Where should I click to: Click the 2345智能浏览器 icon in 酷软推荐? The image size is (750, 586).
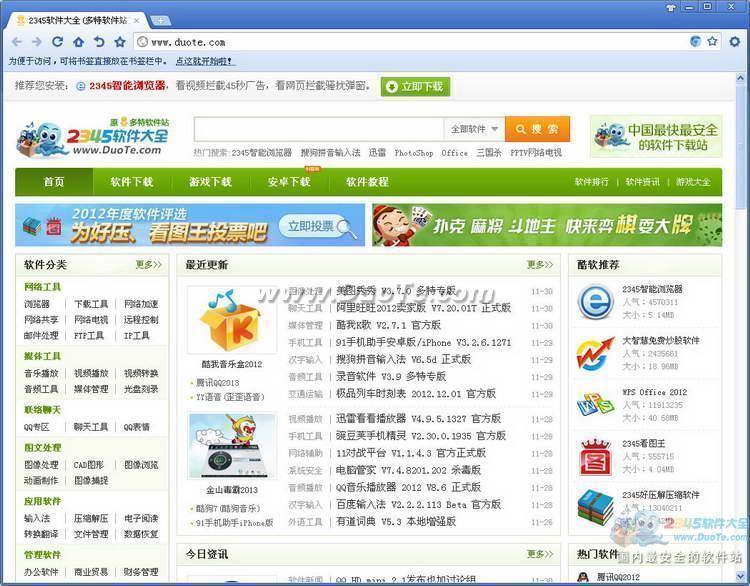point(595,301)
